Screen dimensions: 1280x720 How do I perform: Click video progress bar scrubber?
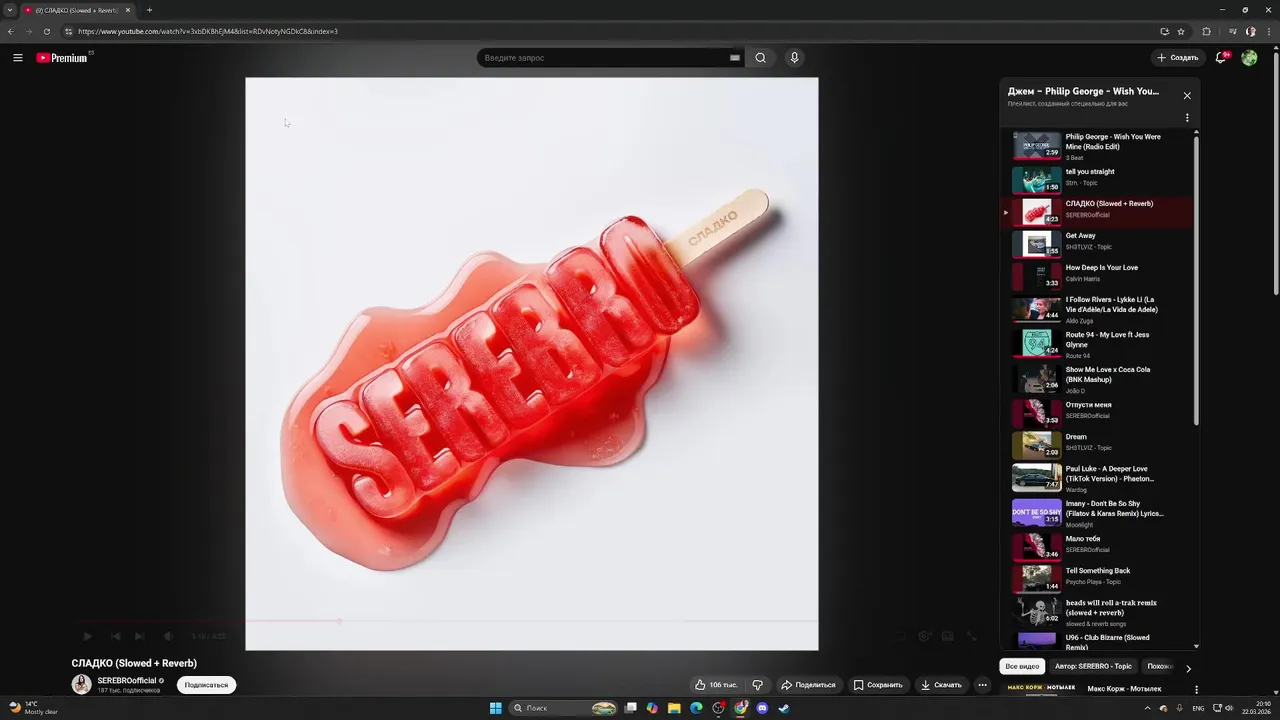[x=339, y=621]
